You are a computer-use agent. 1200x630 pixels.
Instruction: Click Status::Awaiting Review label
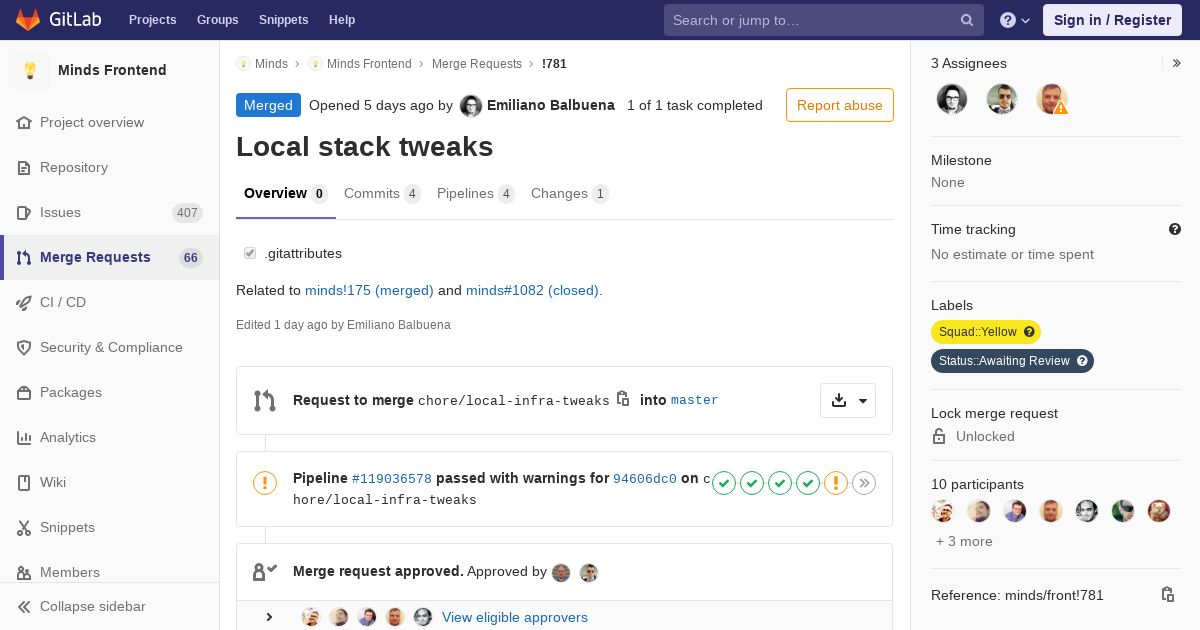tap(1012, 361)
